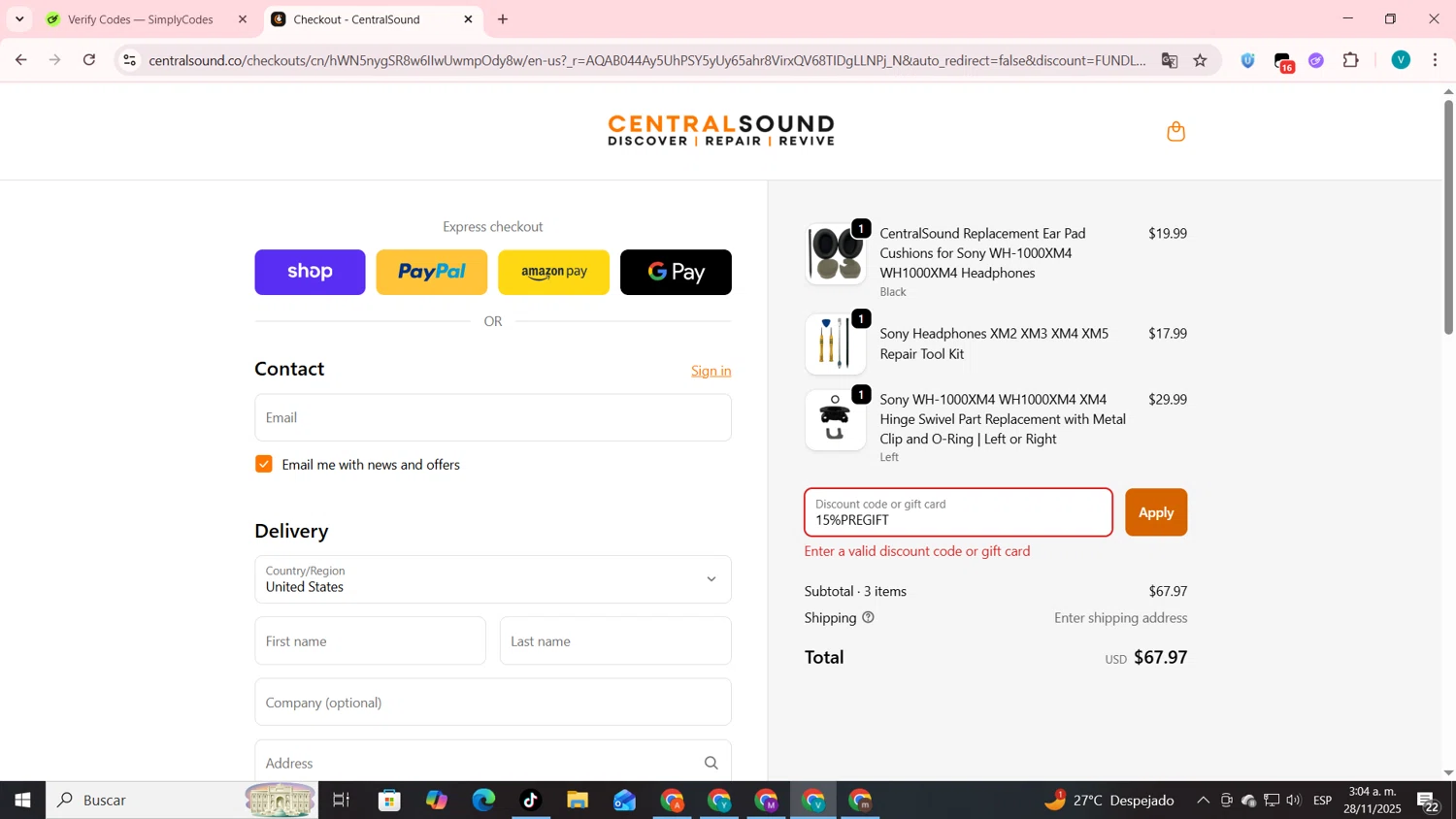Open Task View on the taskbar
This screenshot has height=819, width=1456.
click(342, 801)
